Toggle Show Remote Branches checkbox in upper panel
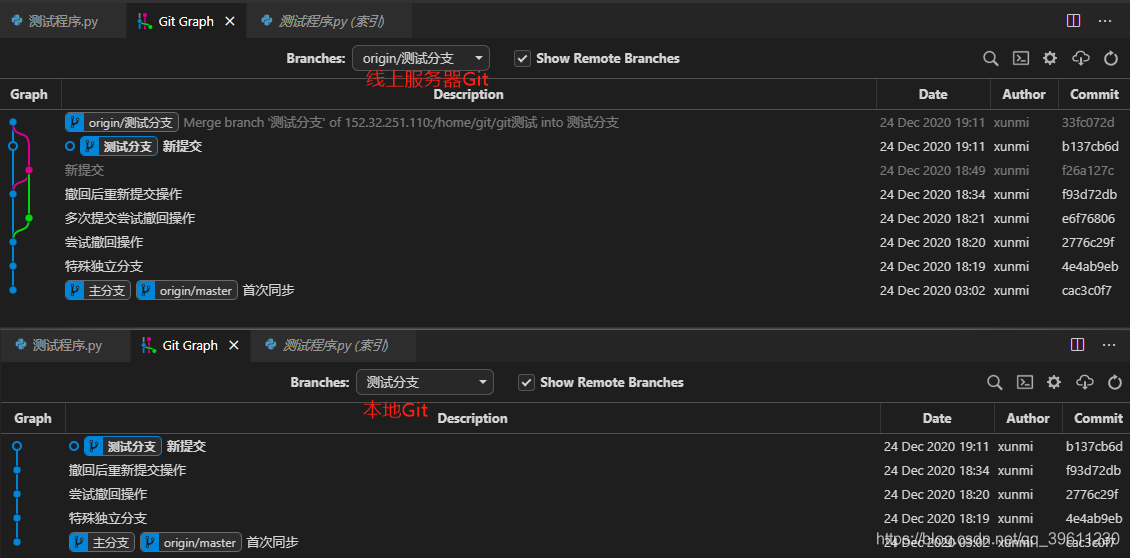This screenshot has height=558, width=1130. point(522,58)
